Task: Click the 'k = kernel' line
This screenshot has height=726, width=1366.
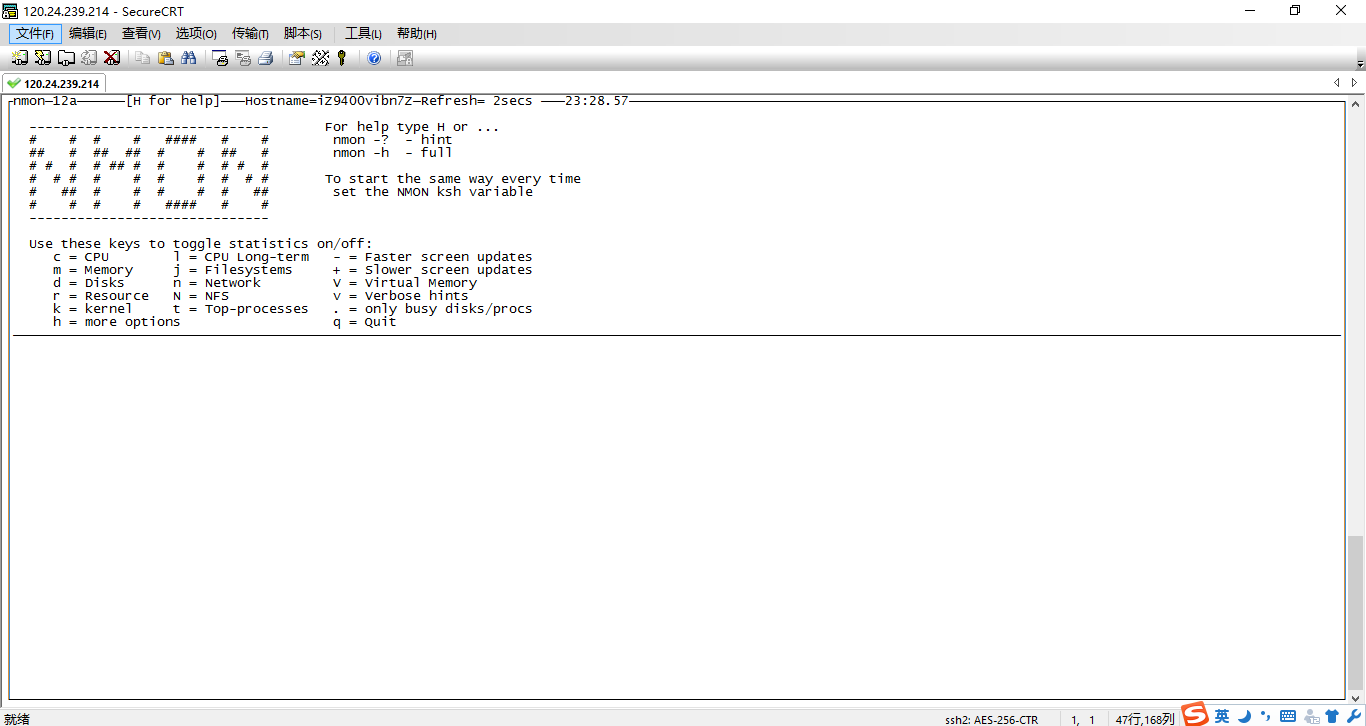Action: pyautogui.click(x=93, y=309)
